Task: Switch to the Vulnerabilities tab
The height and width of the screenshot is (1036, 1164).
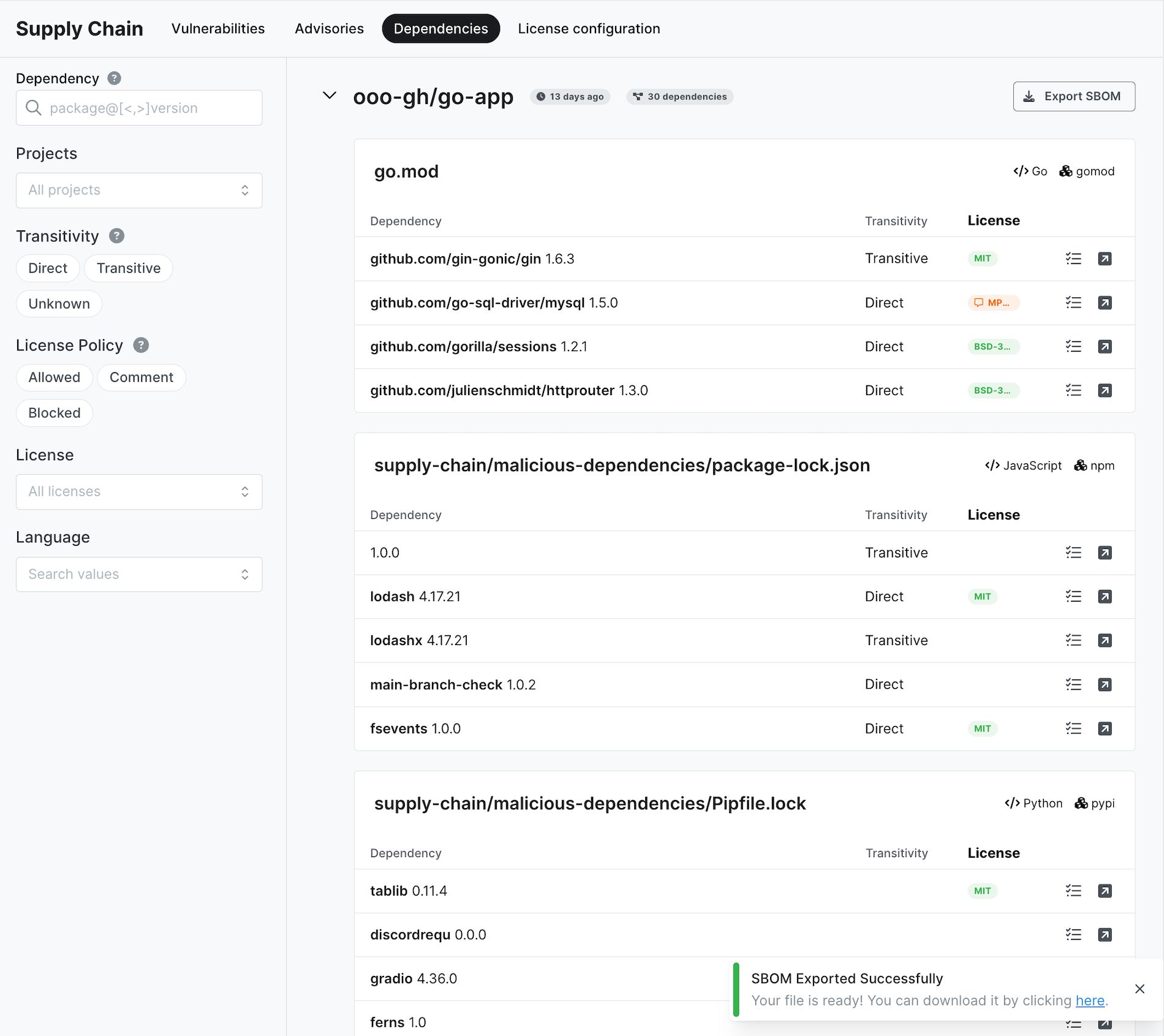Action: [x=218, y=29]
